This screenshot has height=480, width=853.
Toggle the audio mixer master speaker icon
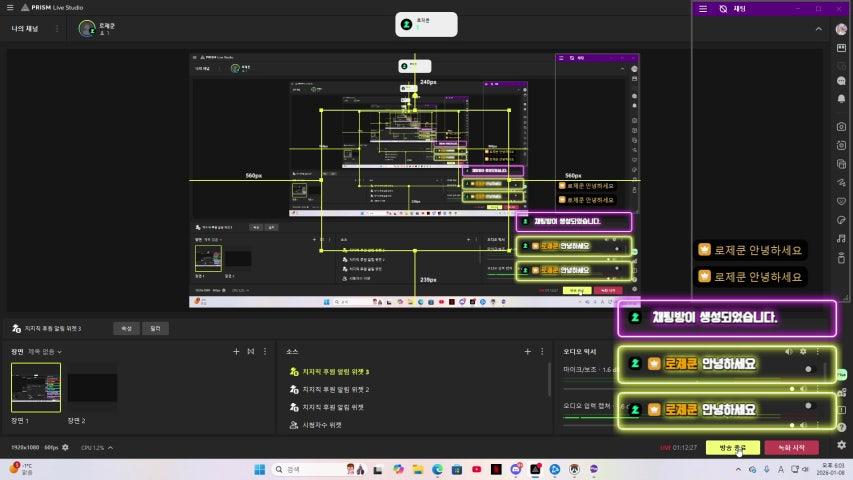789,352
